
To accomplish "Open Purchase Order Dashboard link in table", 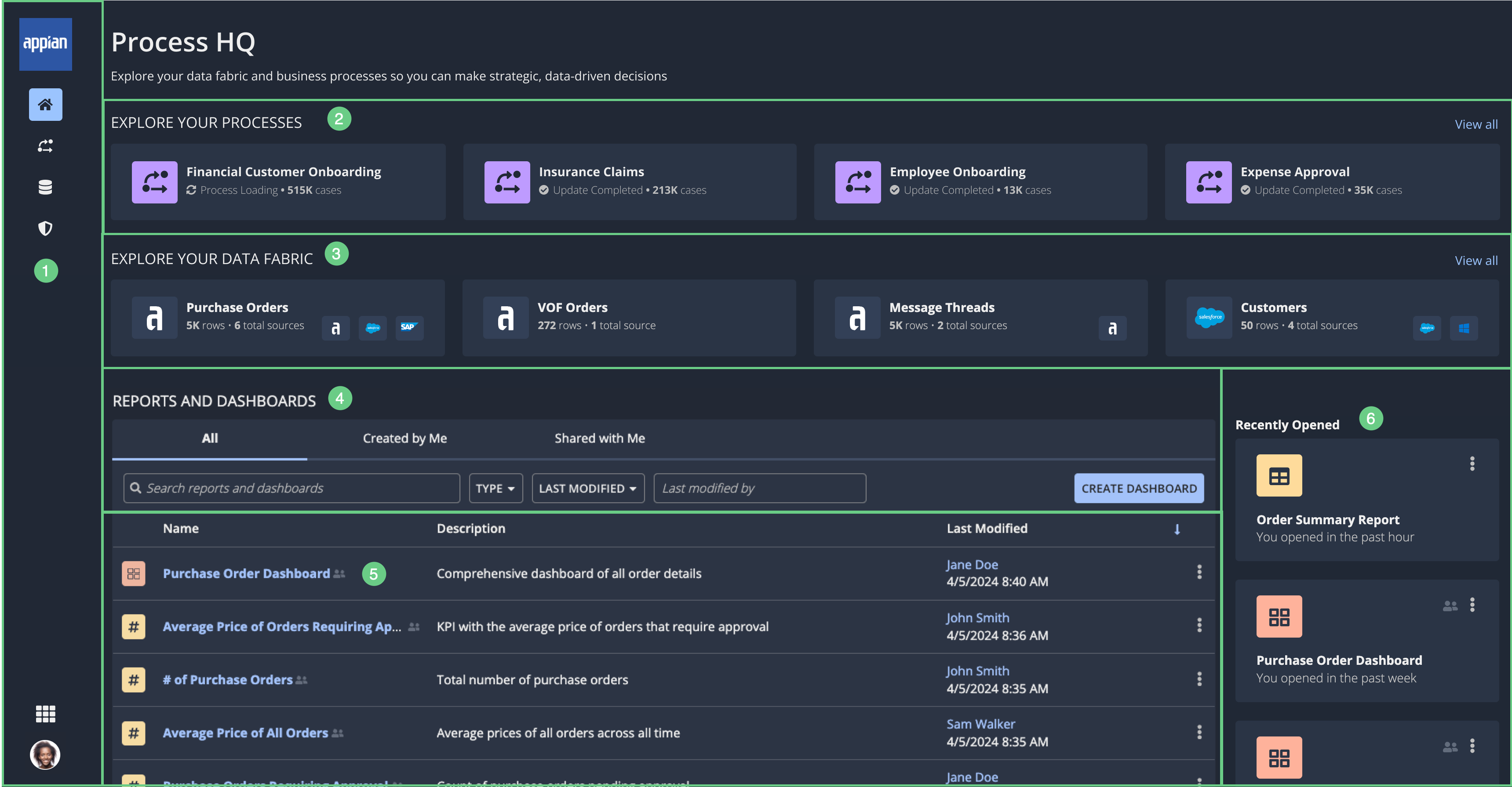I will (247, 573).
